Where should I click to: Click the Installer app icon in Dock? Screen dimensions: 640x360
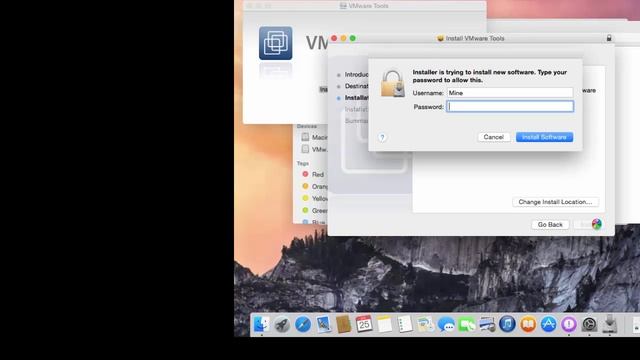[x=610, y=324]
